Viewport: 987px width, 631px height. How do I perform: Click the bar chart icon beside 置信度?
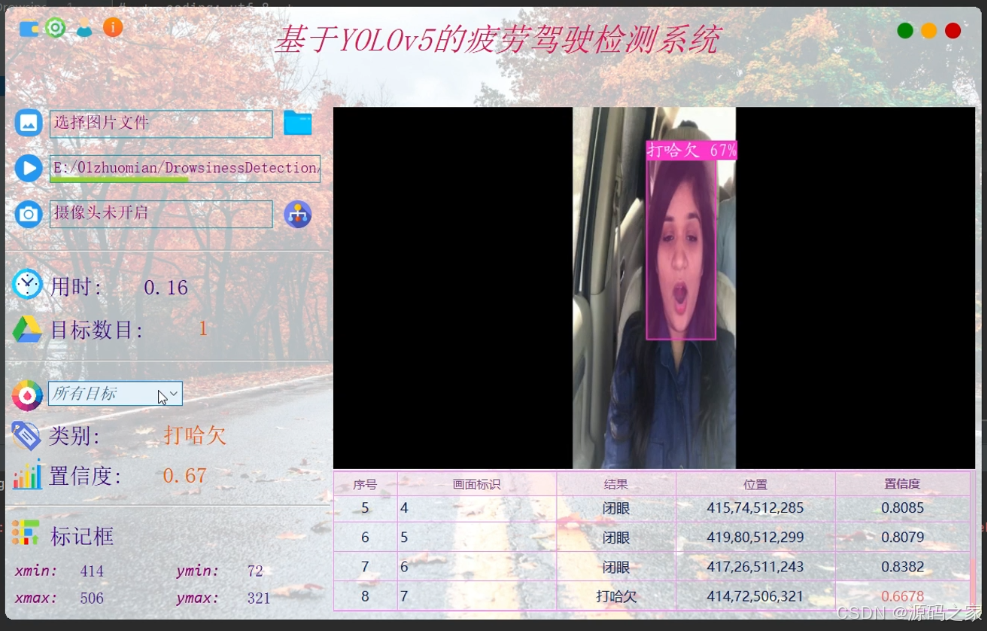27,475
